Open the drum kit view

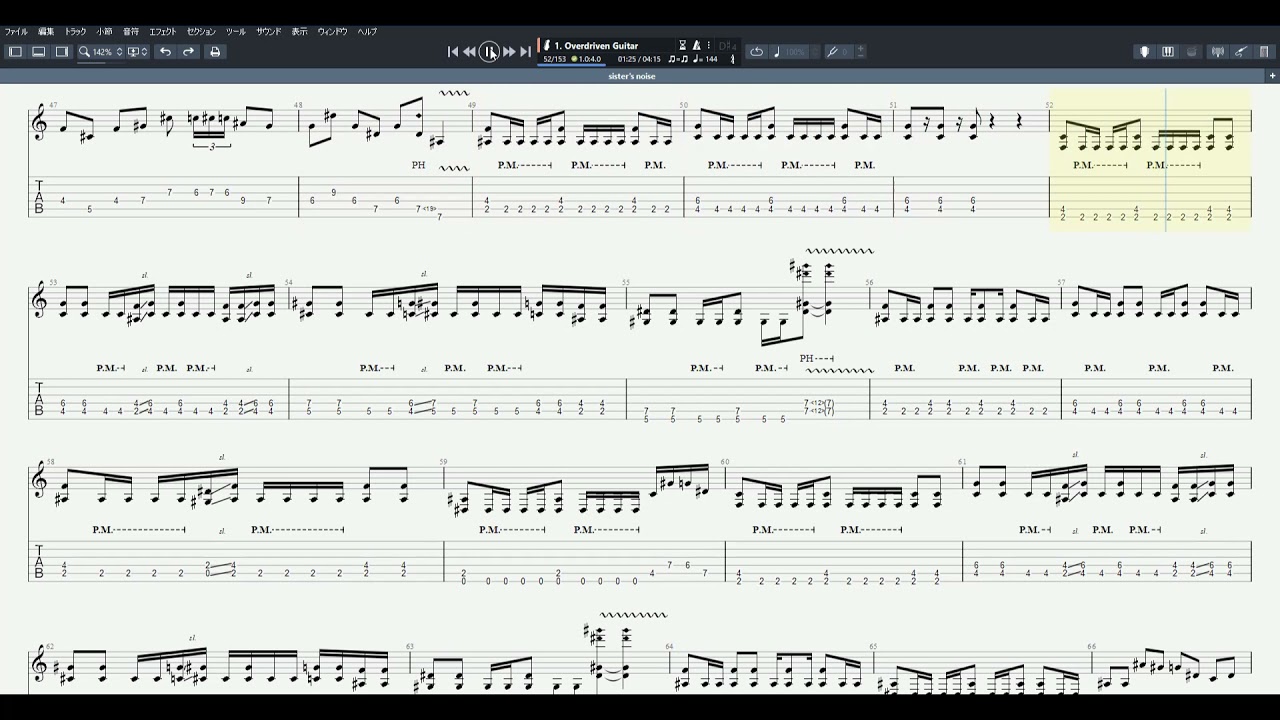1192,52
